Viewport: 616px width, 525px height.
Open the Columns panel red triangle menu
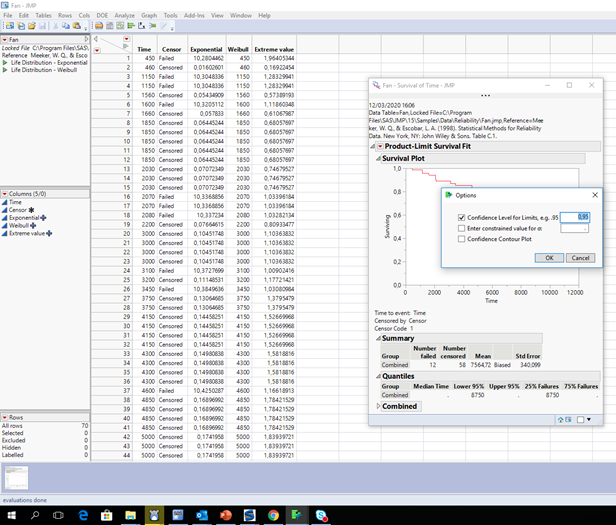click(5, 194)
